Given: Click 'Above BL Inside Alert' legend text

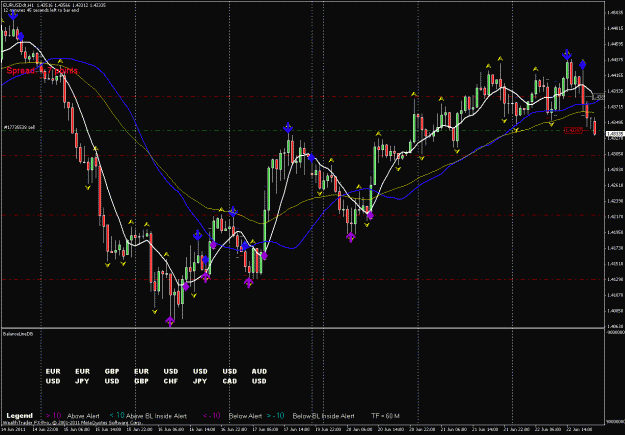Looking at the screenshot, I should (157, 416).
